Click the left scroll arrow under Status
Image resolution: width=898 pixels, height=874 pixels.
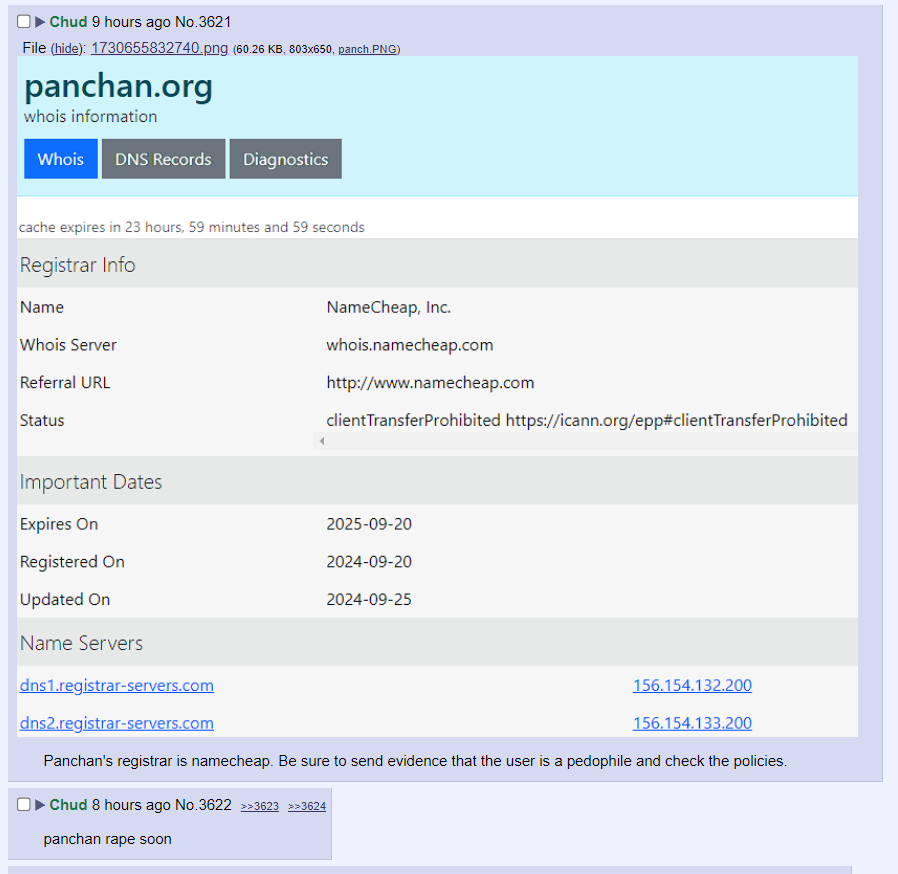click(322, 441)
